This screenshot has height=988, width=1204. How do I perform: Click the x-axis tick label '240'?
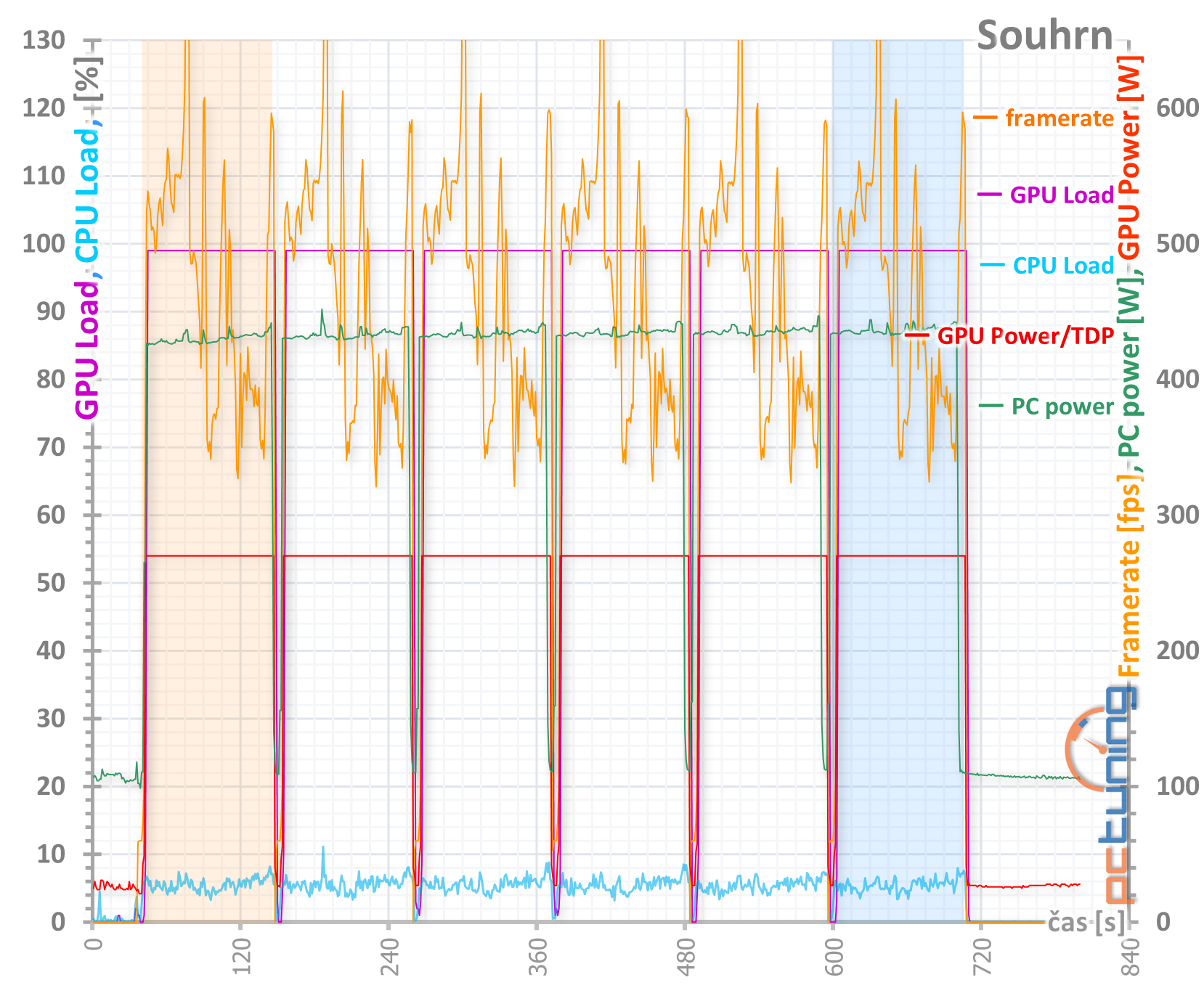coord(389,958)
